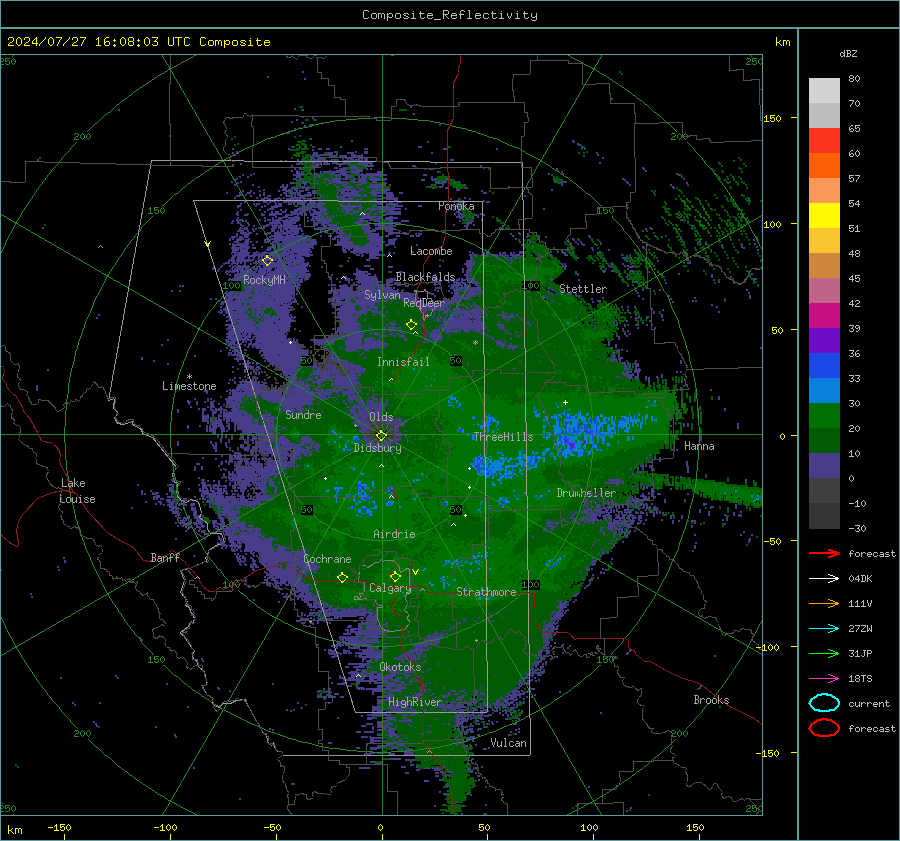Pick the red 60-65 dBZ swatch

click(824, 141)
